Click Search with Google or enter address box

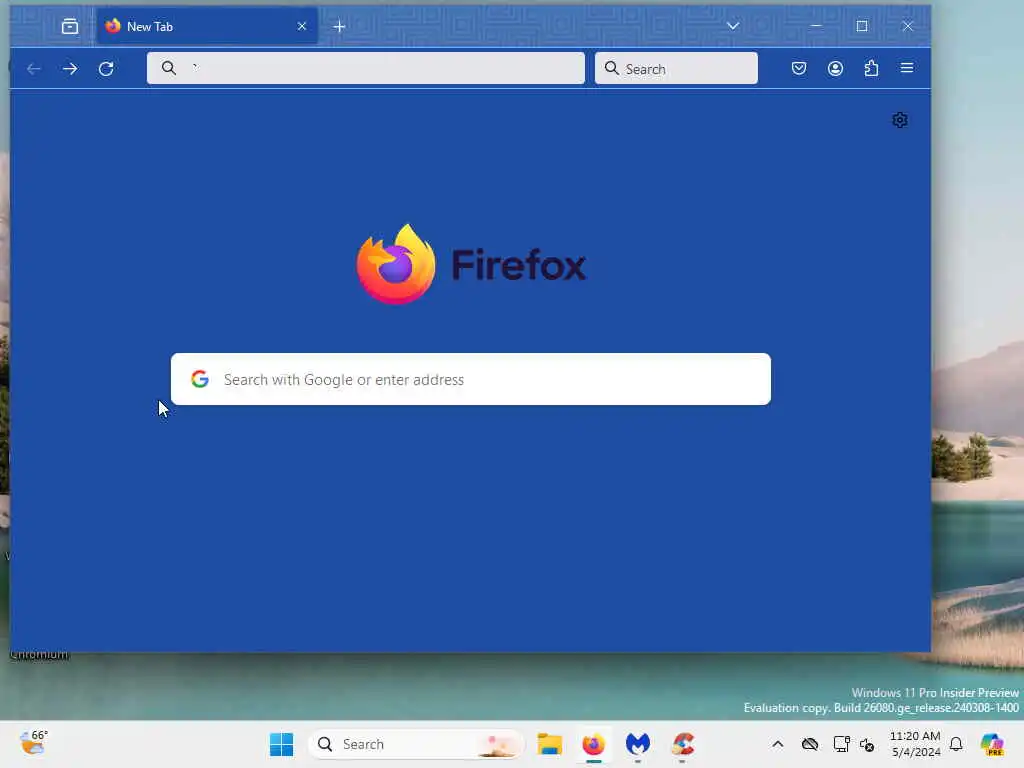pos(471,379)
